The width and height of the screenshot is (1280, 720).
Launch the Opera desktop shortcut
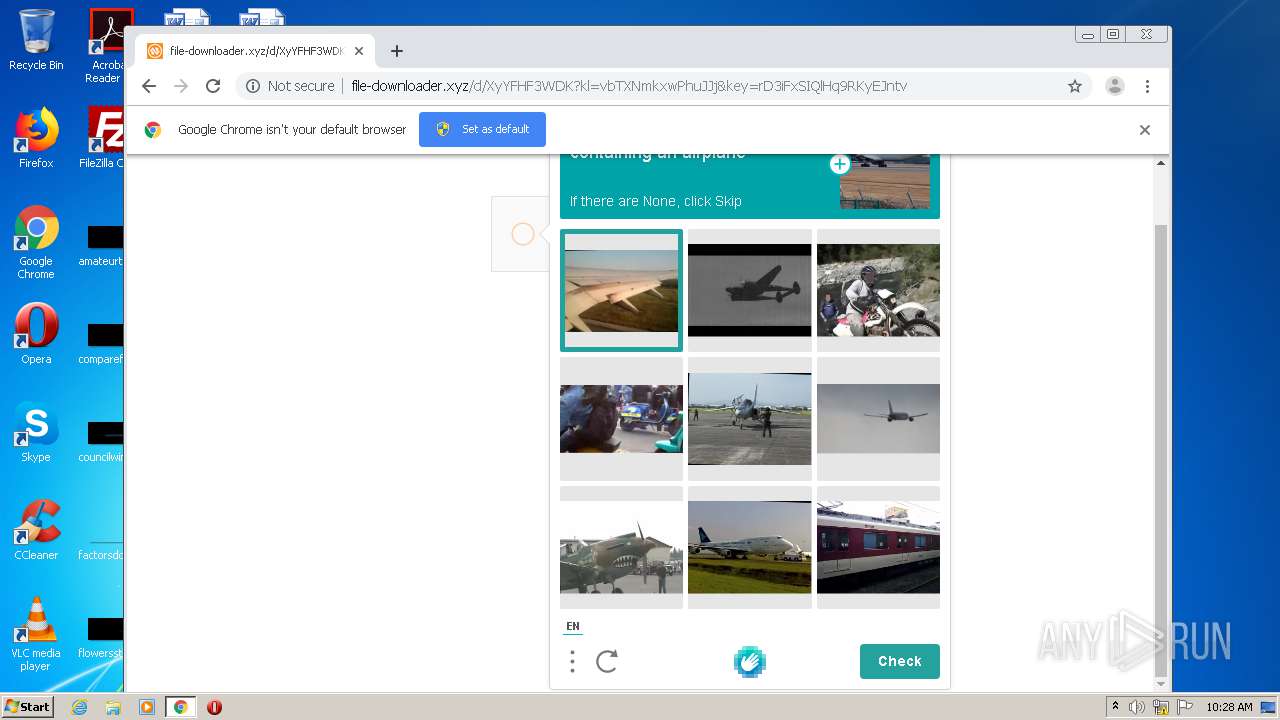pyautogui.click(x=36, y=334)
